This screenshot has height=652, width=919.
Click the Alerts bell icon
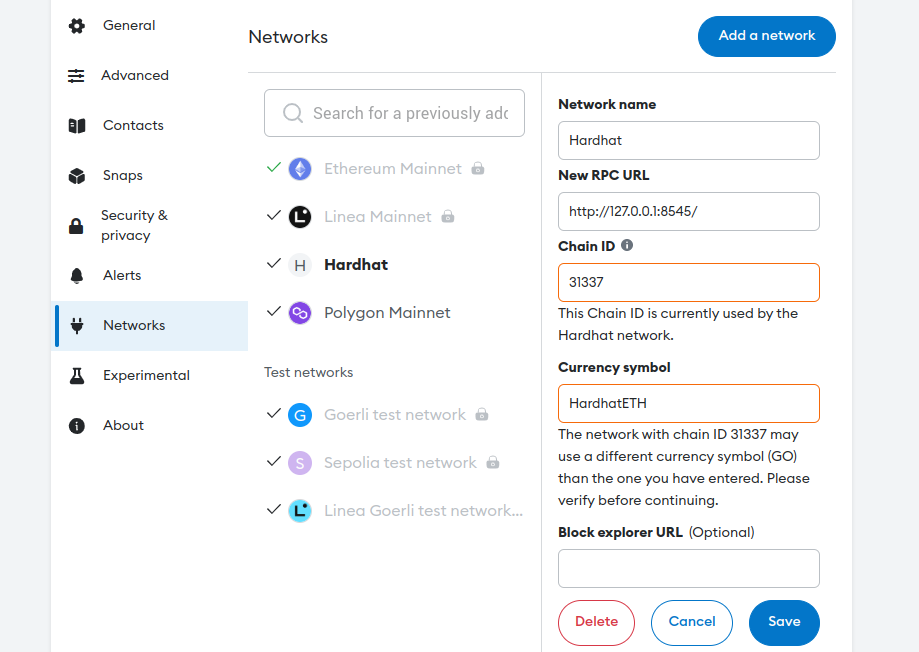click(77, 275)
